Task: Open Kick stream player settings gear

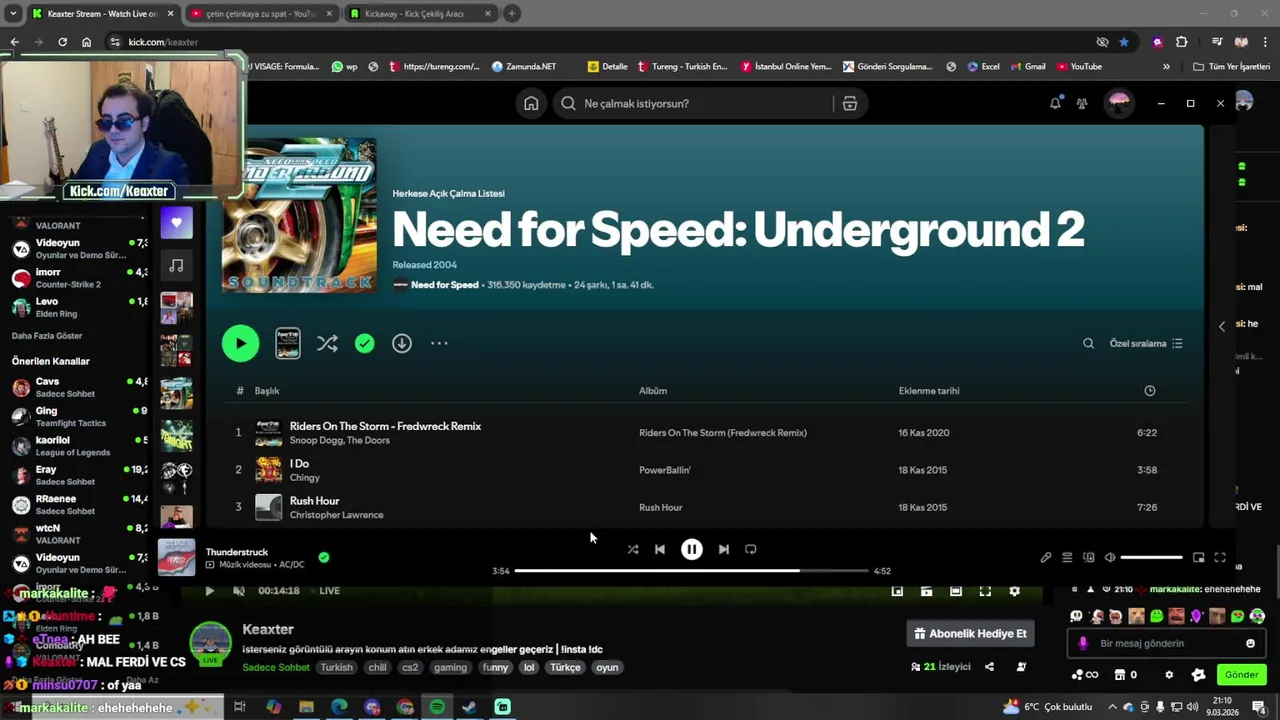Action: 1014,591
